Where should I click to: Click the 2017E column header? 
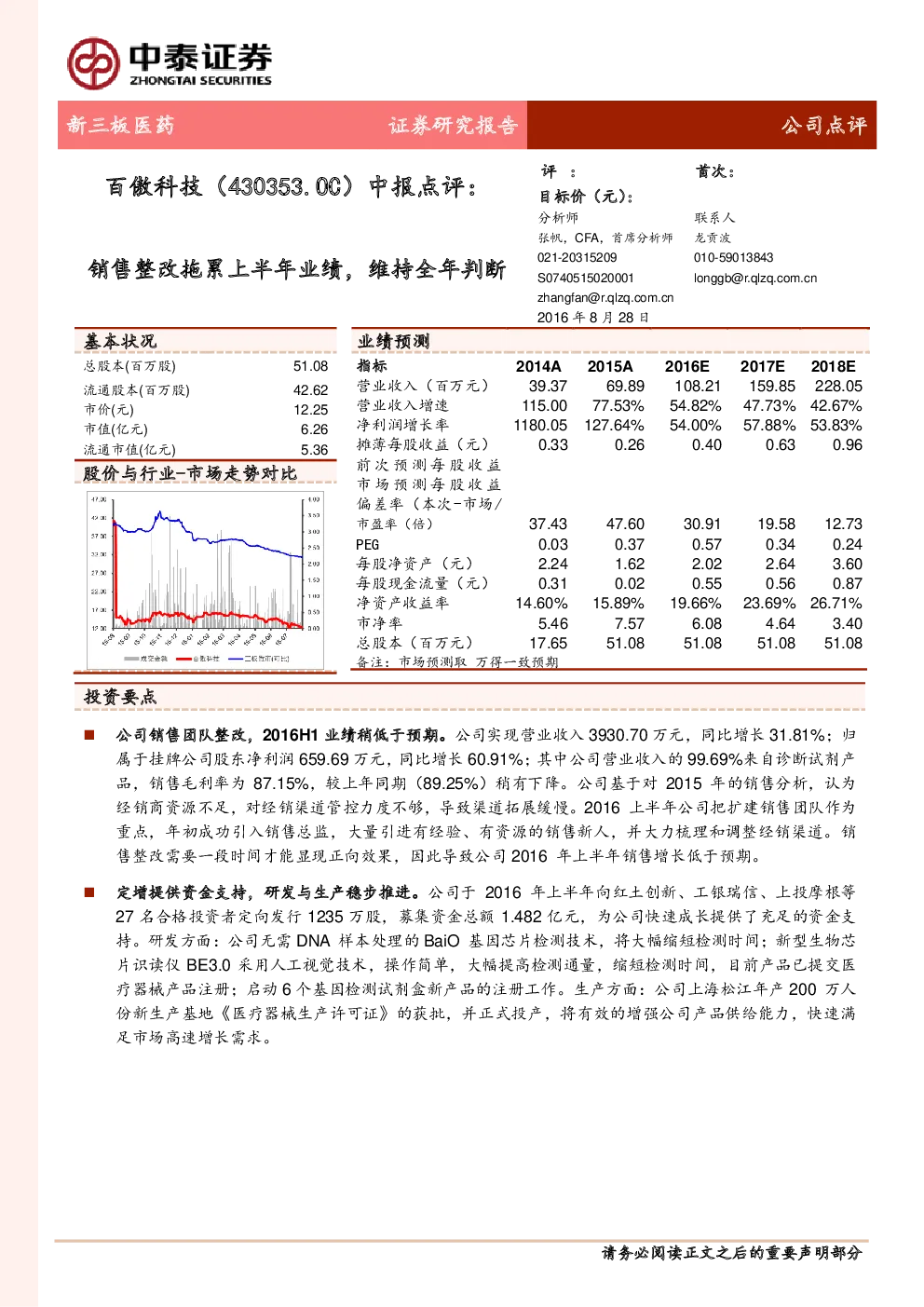pos(762,367)
